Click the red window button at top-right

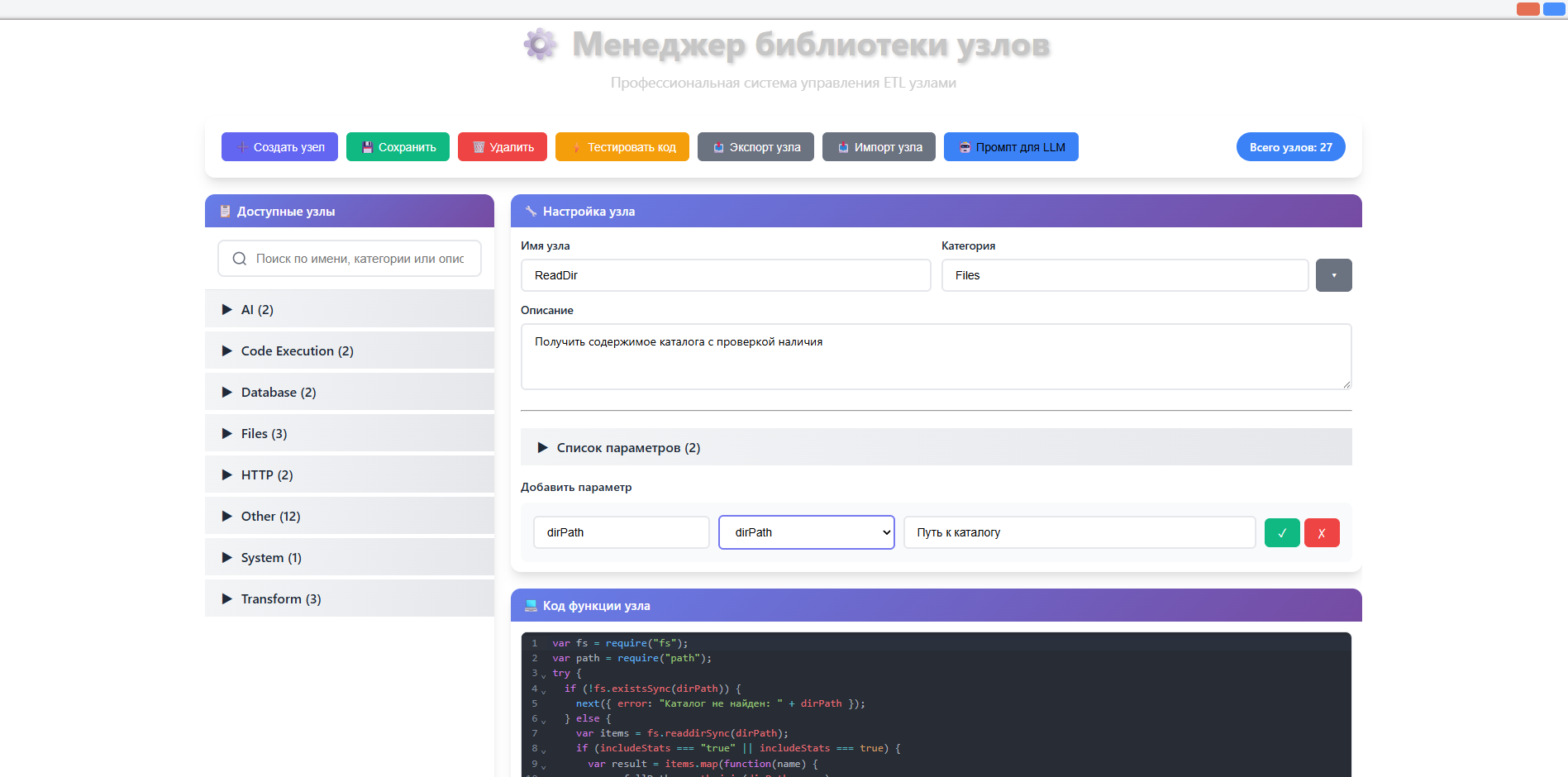1528,9
